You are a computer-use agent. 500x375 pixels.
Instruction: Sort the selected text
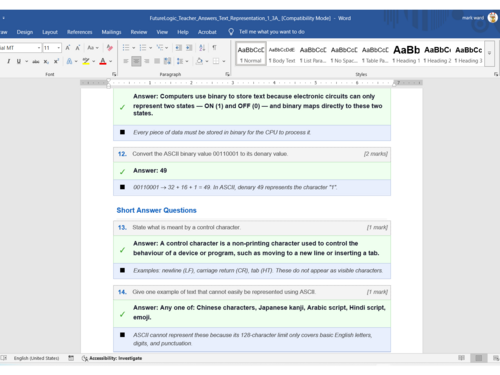(202, 48)
